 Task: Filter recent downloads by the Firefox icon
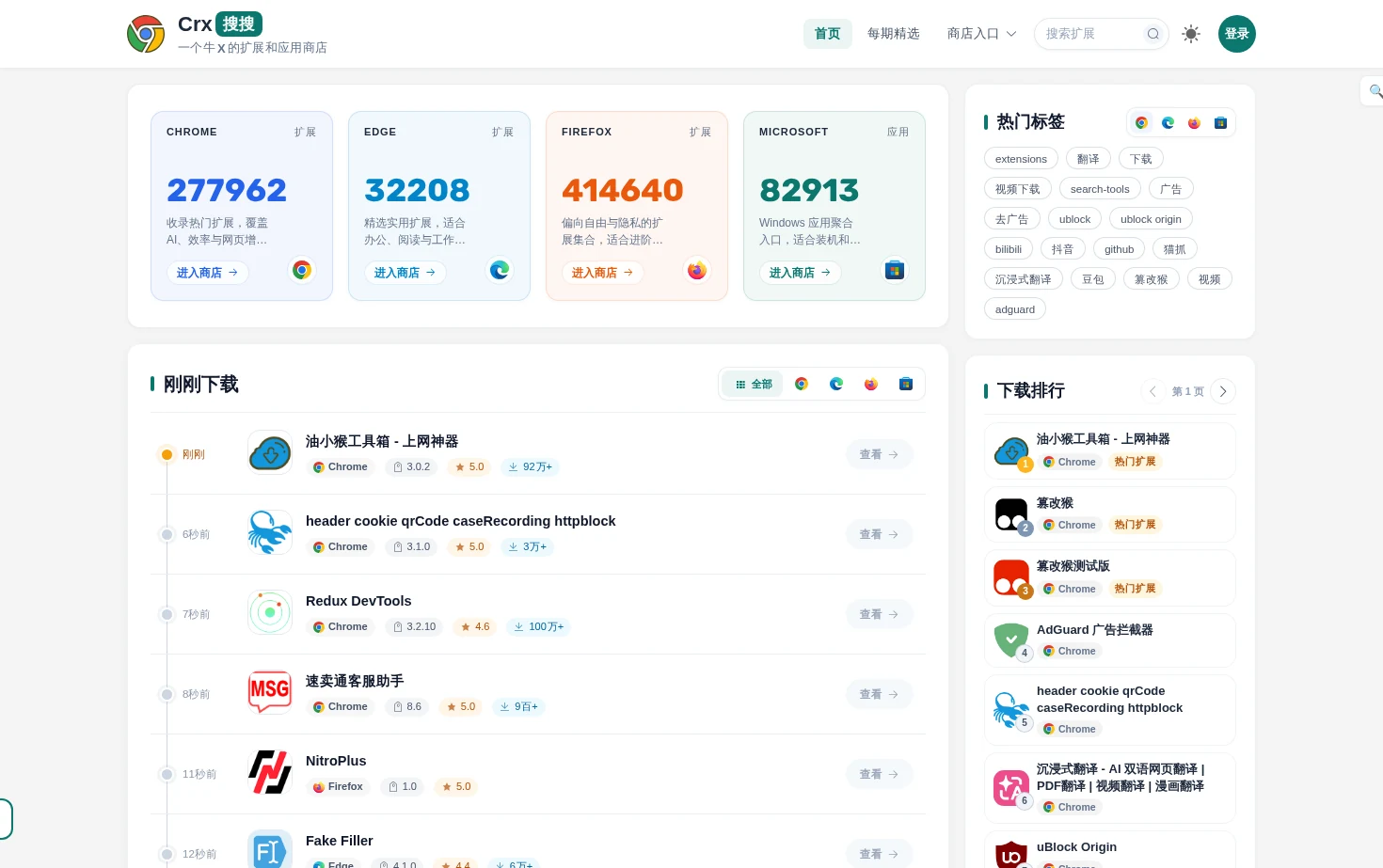point(871,384)
